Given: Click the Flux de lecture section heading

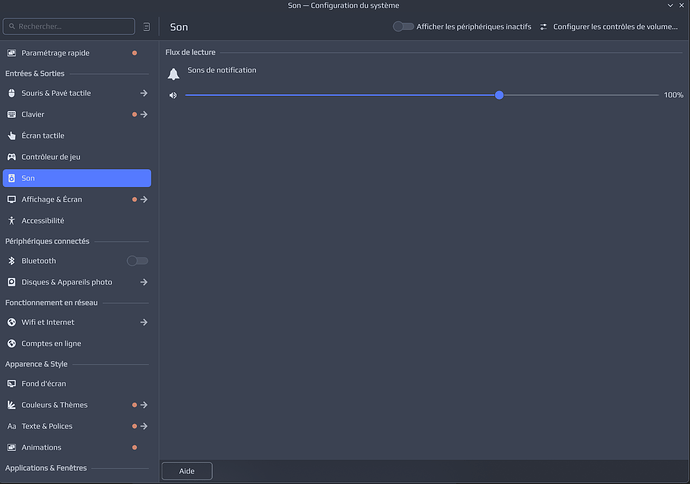Looking at the screenshot, I should 191,52.
